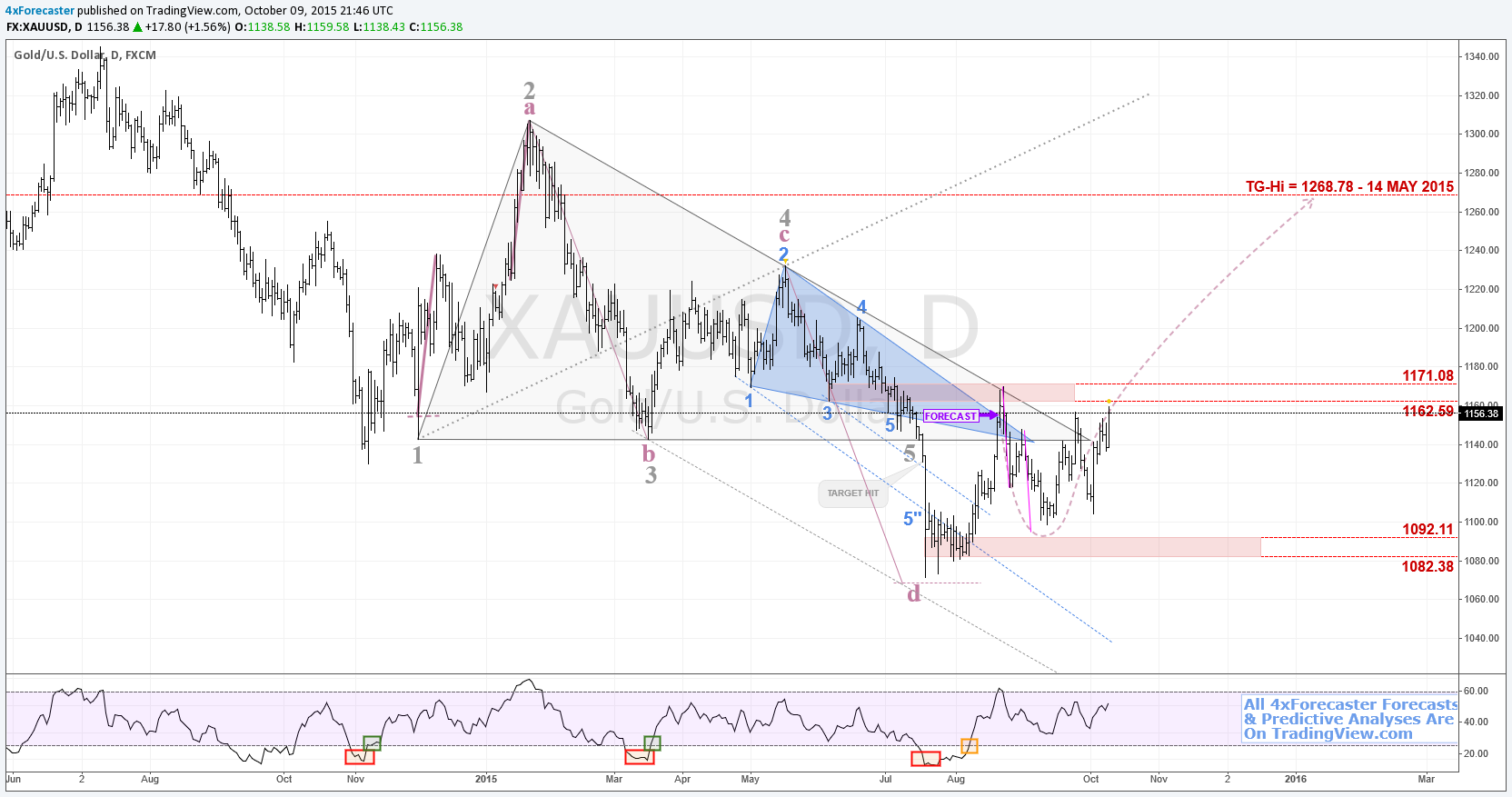
Task: Select pink wave label c
Action: pos(784,234)
